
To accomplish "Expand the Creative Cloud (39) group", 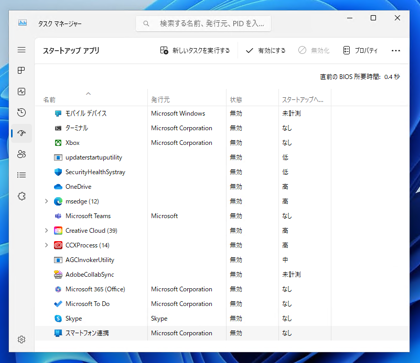I will (46, 231).
